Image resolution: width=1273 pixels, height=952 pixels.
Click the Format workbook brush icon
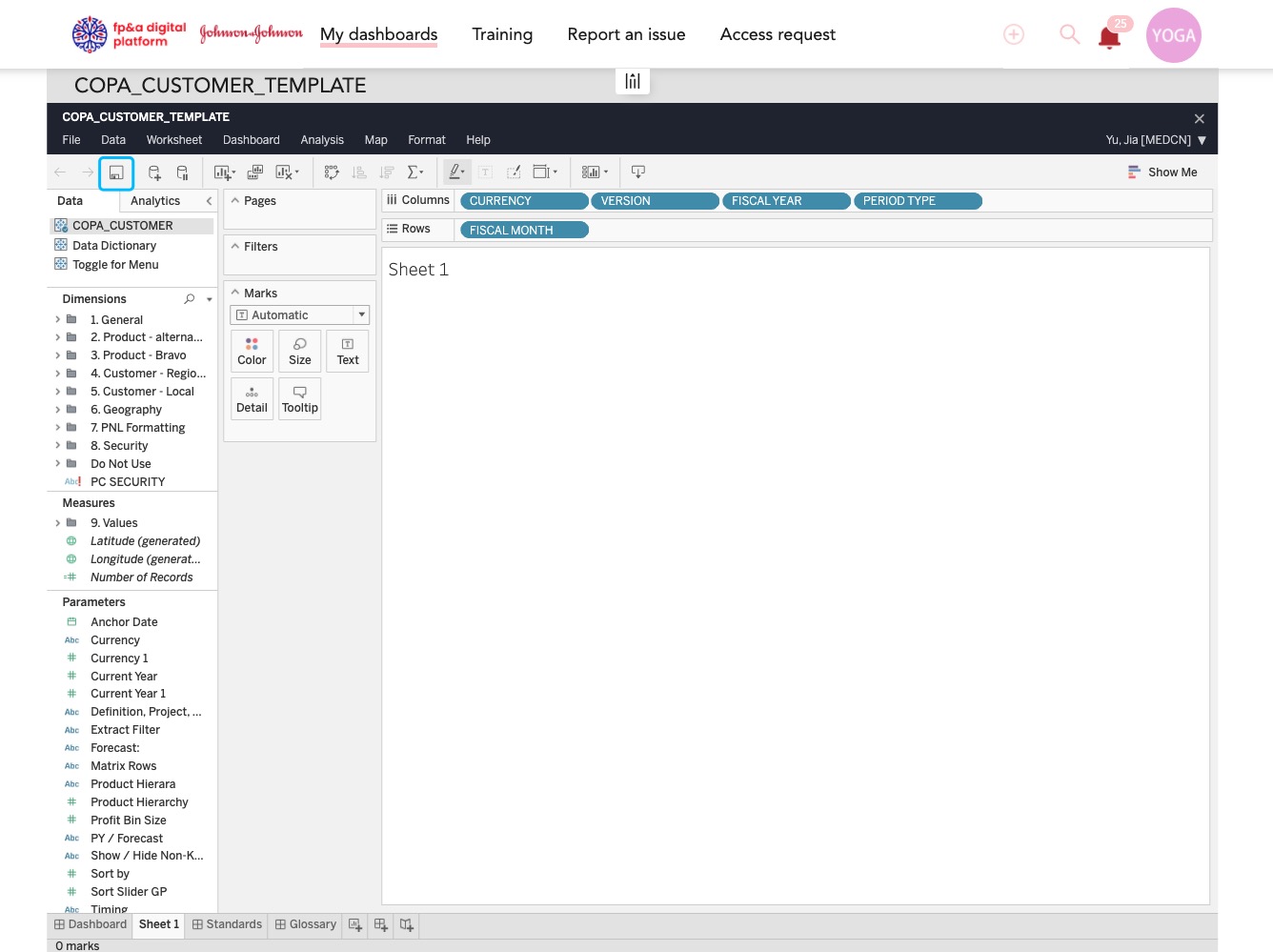(x=514, y=172)
